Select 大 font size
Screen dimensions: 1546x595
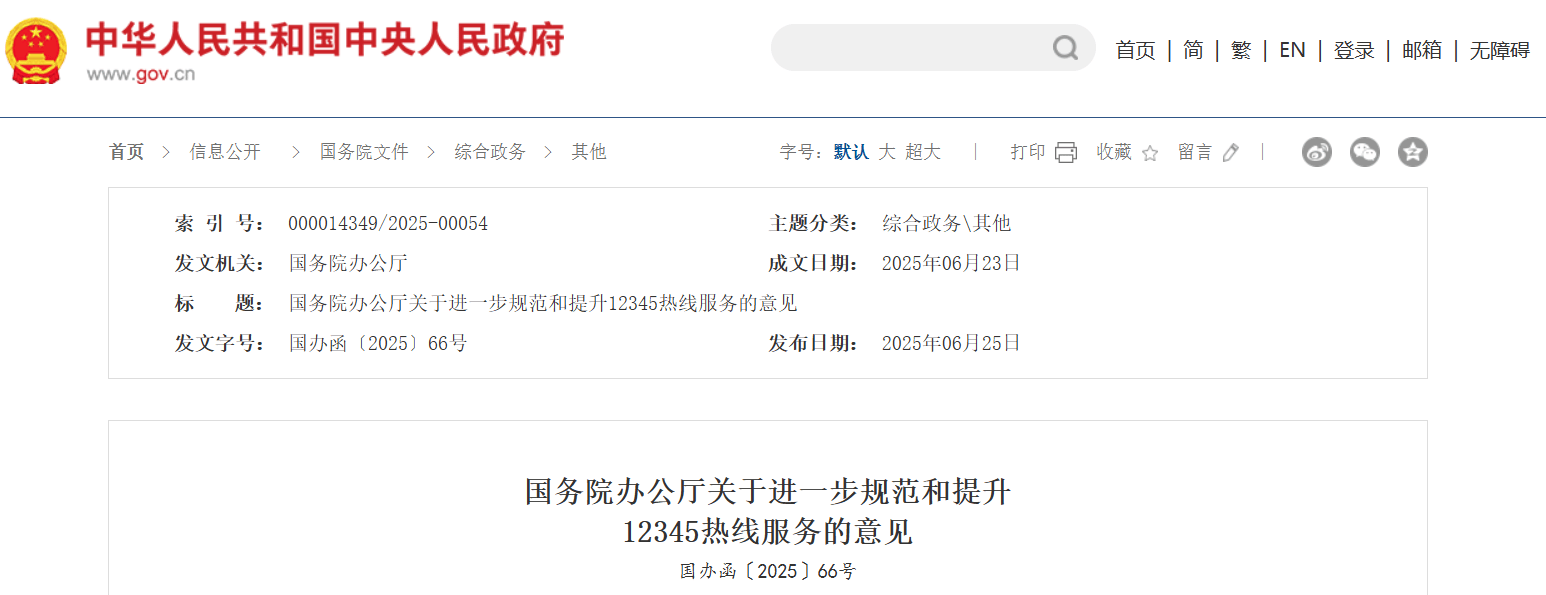click(x=885, y=152)
